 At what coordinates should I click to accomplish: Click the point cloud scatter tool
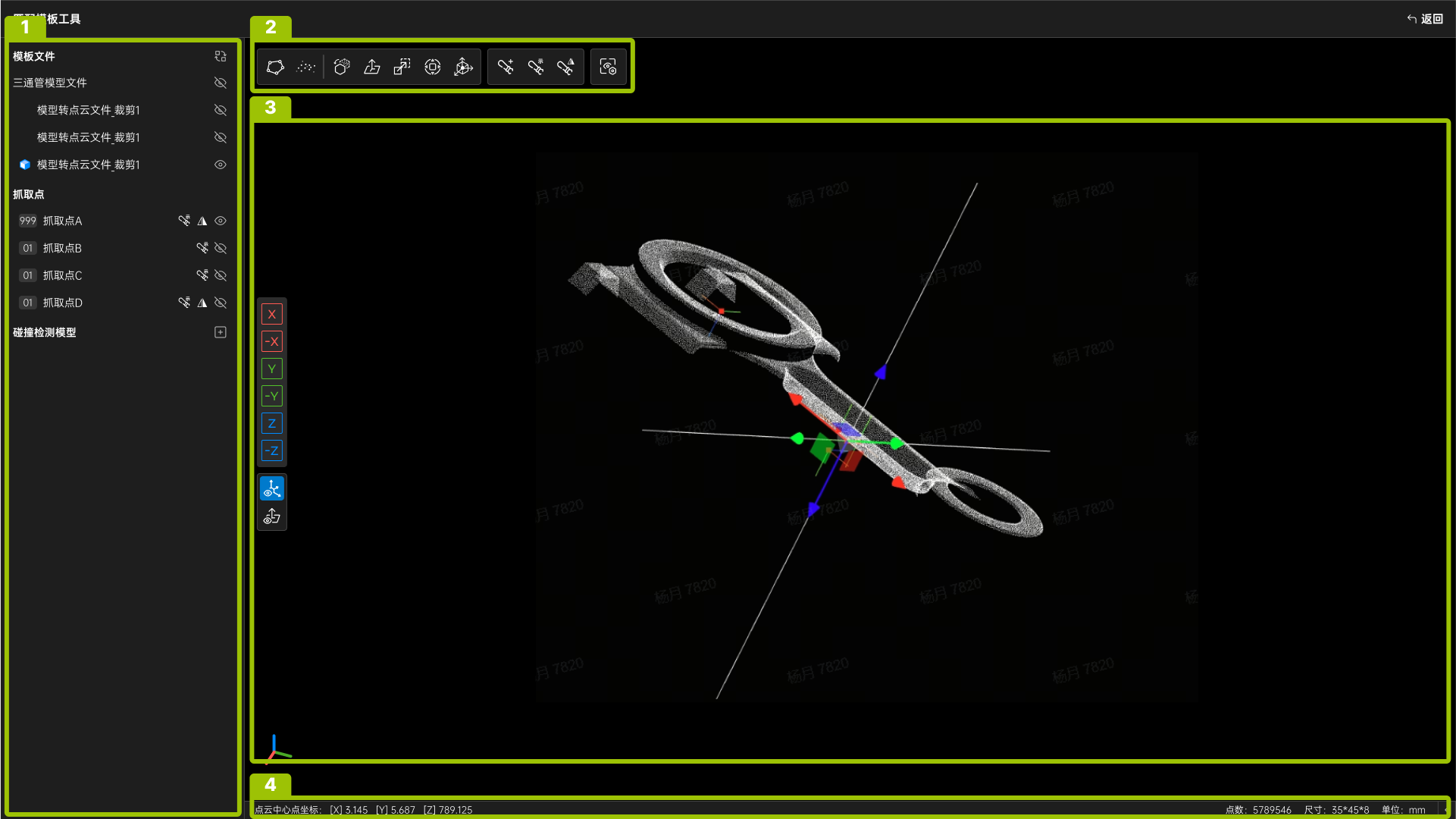(305, 67)
